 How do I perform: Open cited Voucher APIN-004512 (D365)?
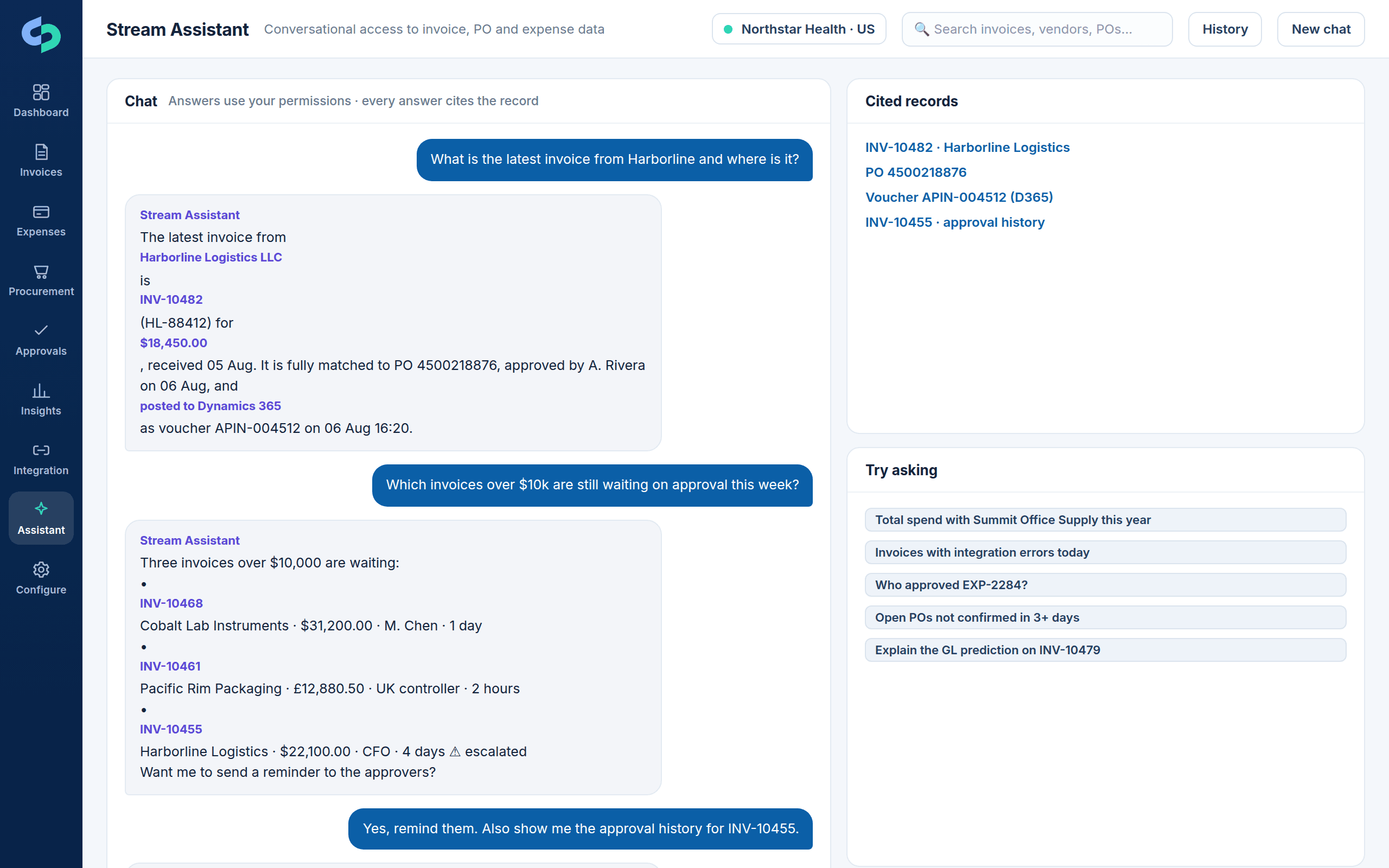[x=959, y=197]
